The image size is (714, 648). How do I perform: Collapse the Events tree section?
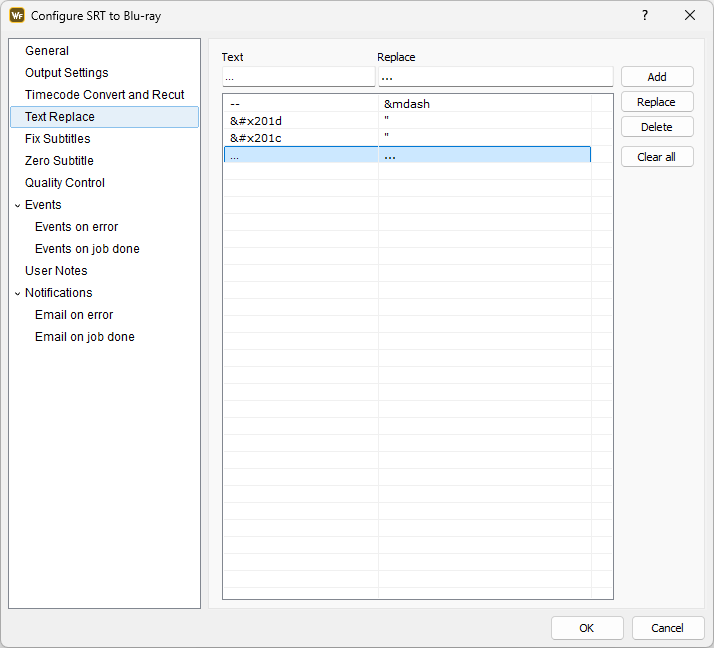pos(17,205)
